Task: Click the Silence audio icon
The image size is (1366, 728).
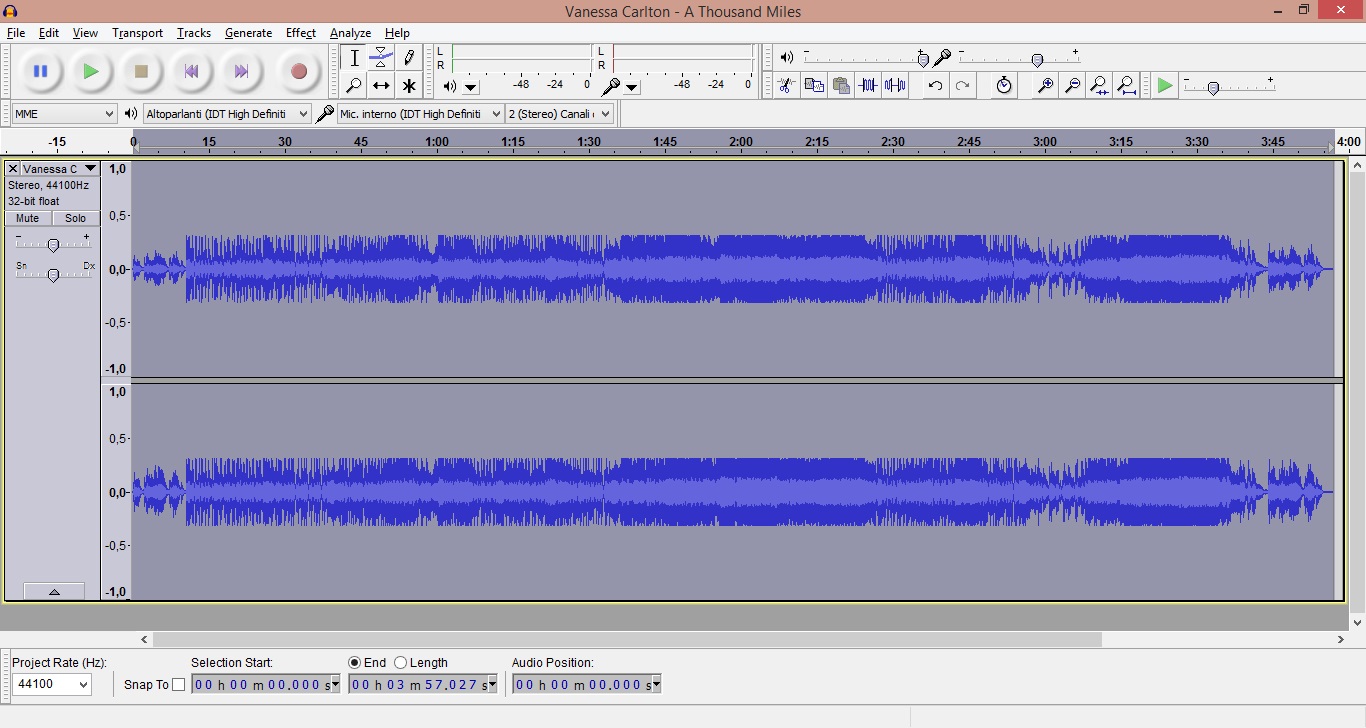Action: [x=895, y=86]
